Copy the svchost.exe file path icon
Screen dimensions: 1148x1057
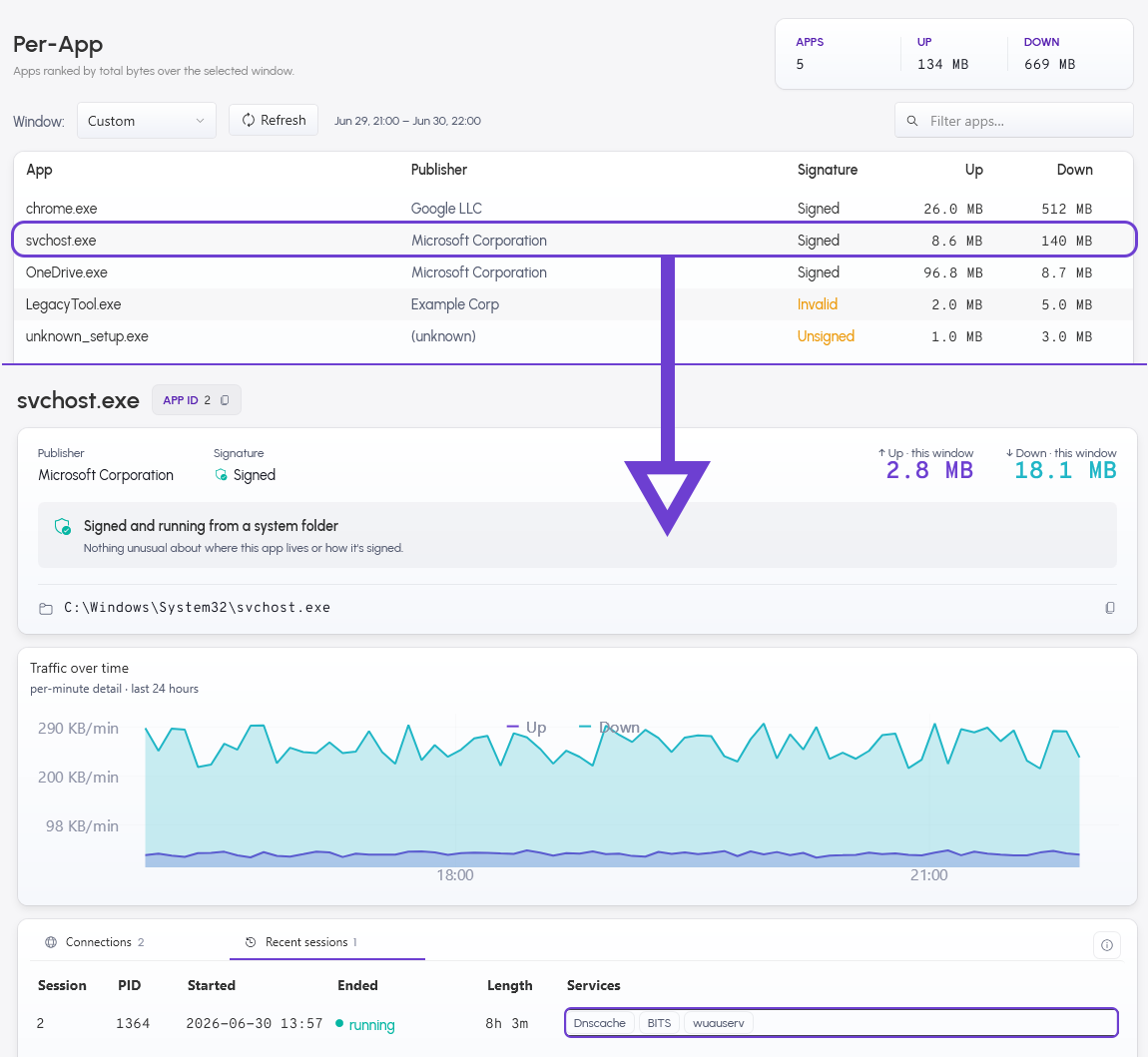(x=1110, y=608)
